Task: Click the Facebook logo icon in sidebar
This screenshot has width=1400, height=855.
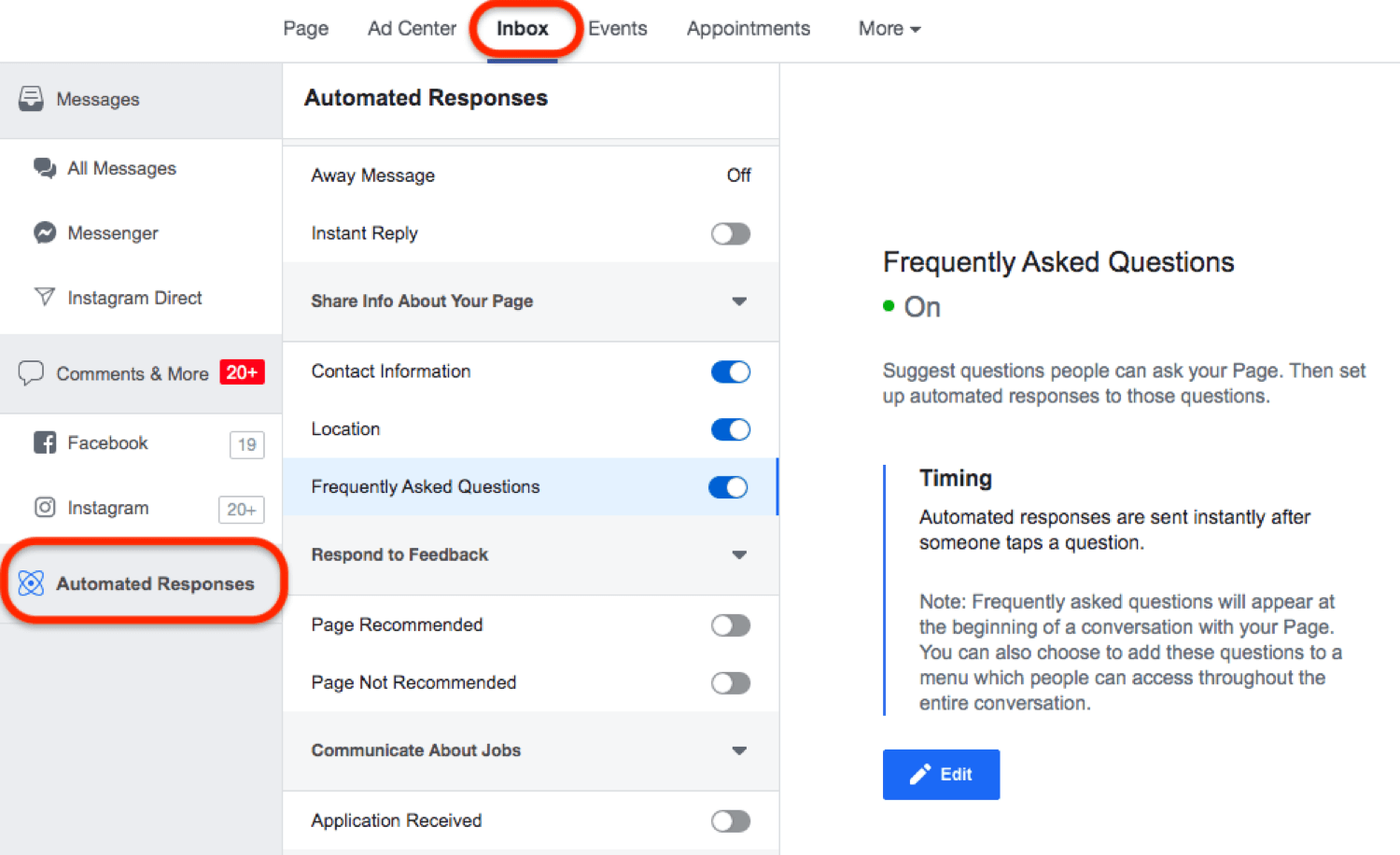Action: [44, 442]
